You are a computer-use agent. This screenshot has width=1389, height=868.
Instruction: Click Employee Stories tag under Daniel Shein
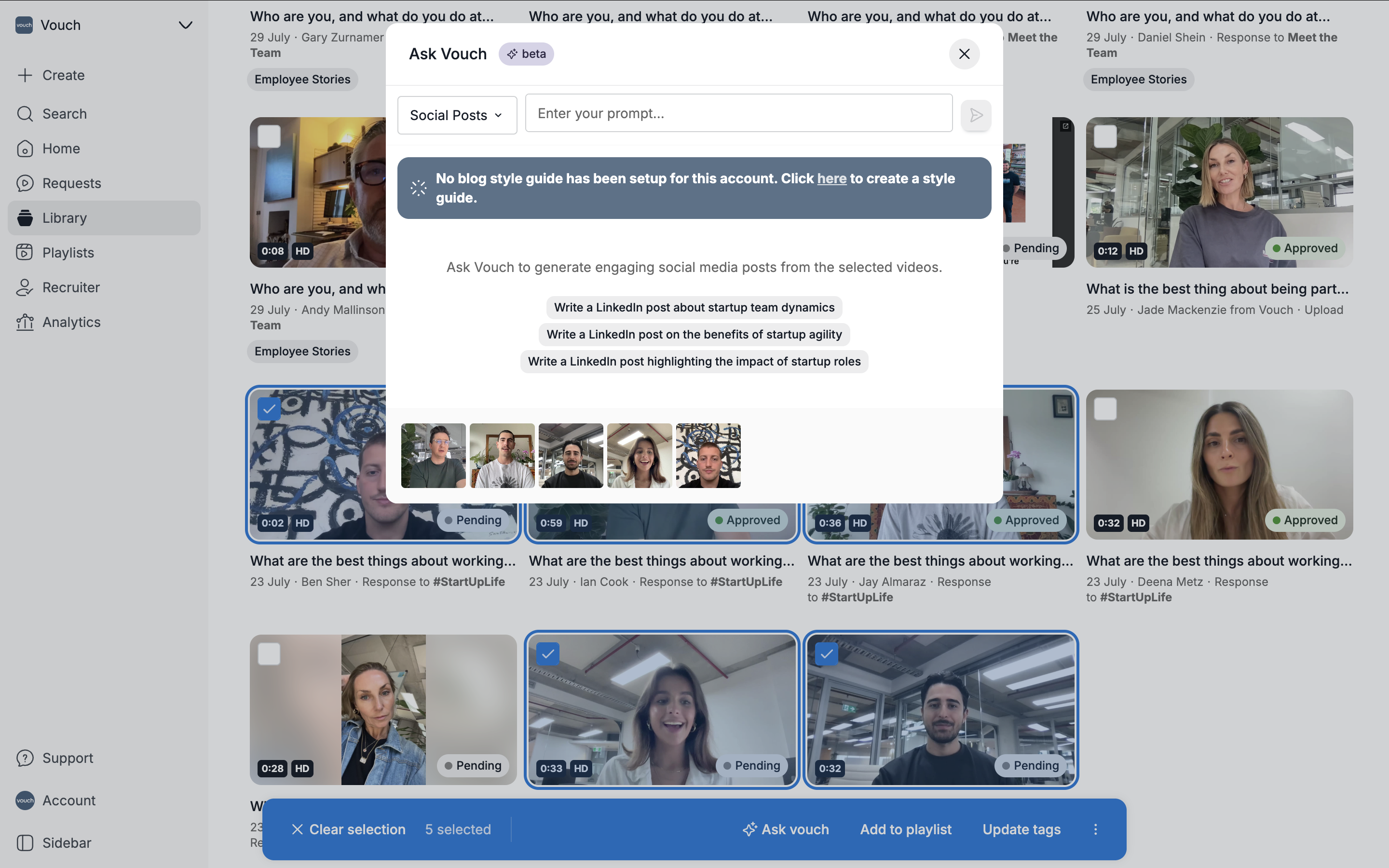[1138, 79]
